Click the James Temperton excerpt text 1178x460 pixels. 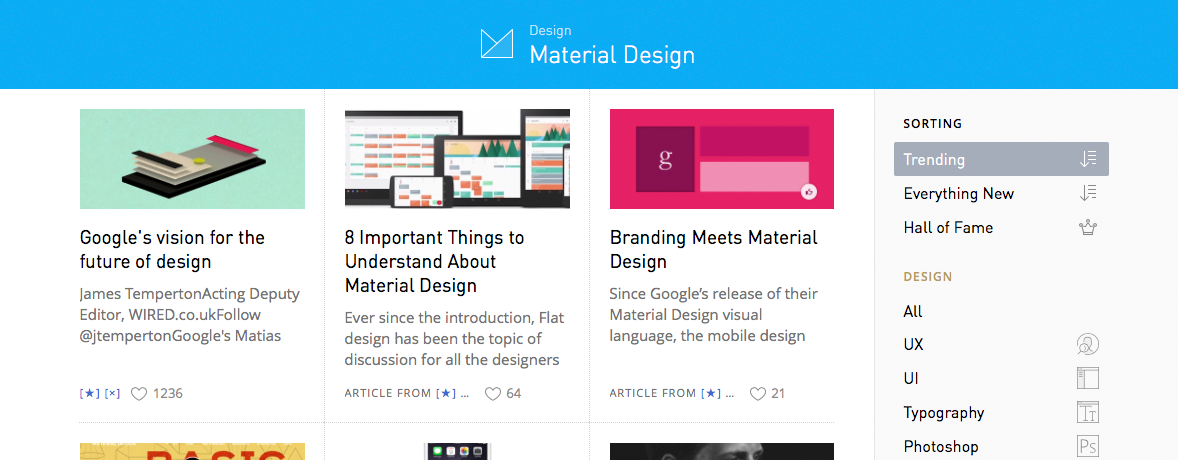point(189,314)
